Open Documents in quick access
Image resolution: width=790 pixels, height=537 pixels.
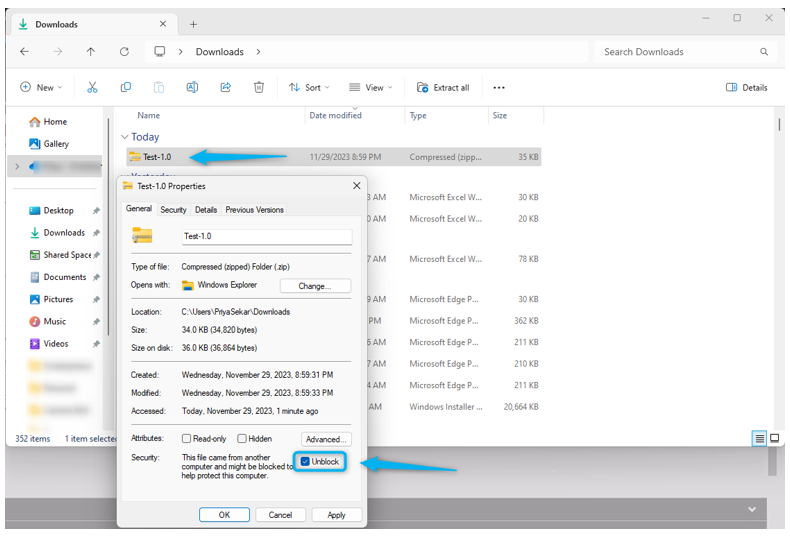click(x=58, y=277)
